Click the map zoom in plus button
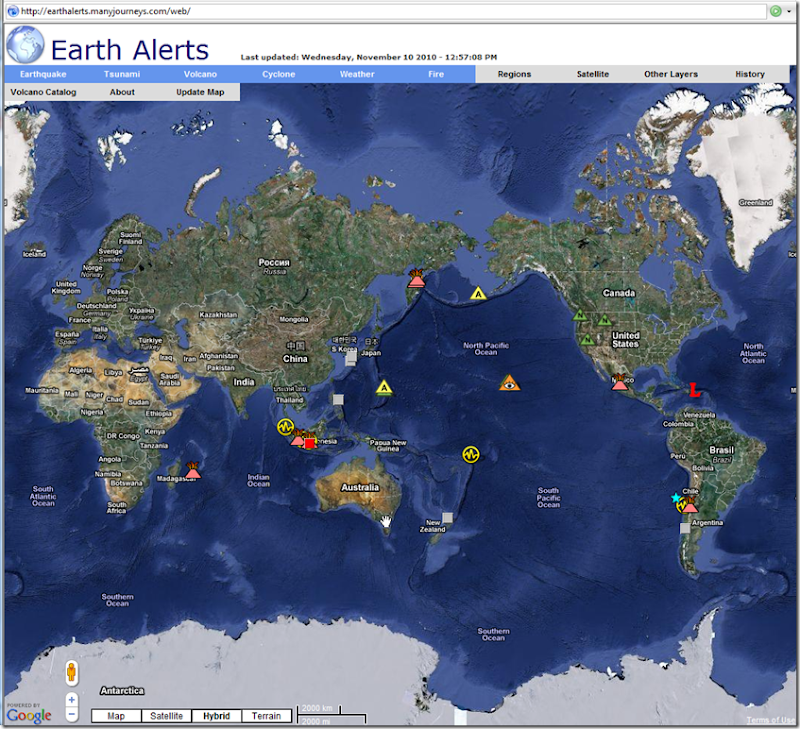The width and height of the screenshot is (800, 729). 72,700
